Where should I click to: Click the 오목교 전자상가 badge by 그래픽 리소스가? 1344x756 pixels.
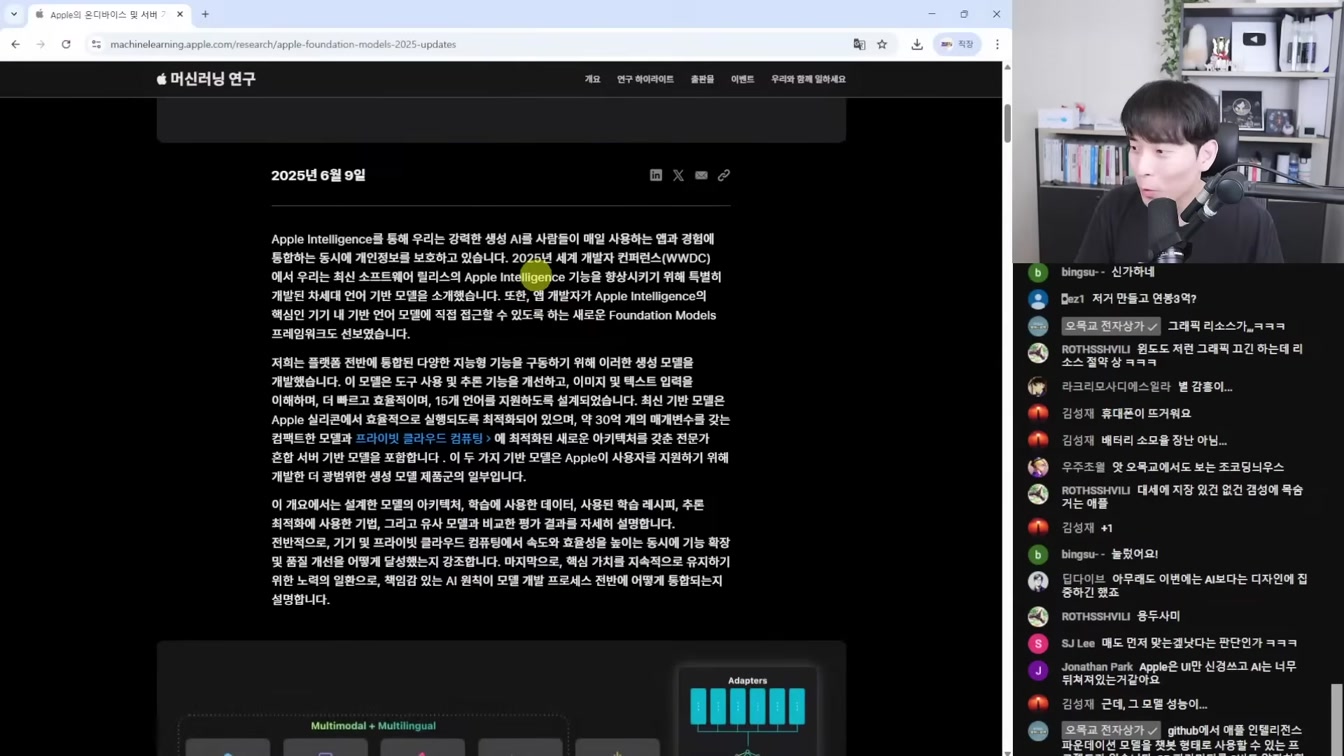coord(1111,326)
